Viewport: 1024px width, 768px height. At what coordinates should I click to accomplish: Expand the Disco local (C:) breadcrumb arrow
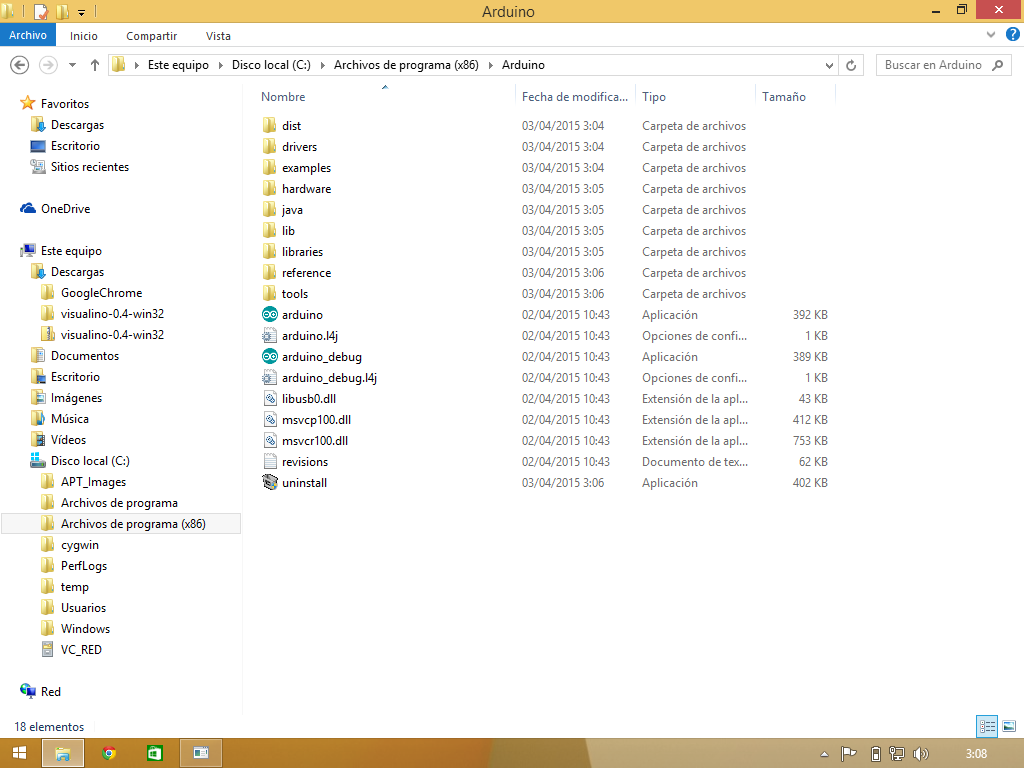pos(322,65)
